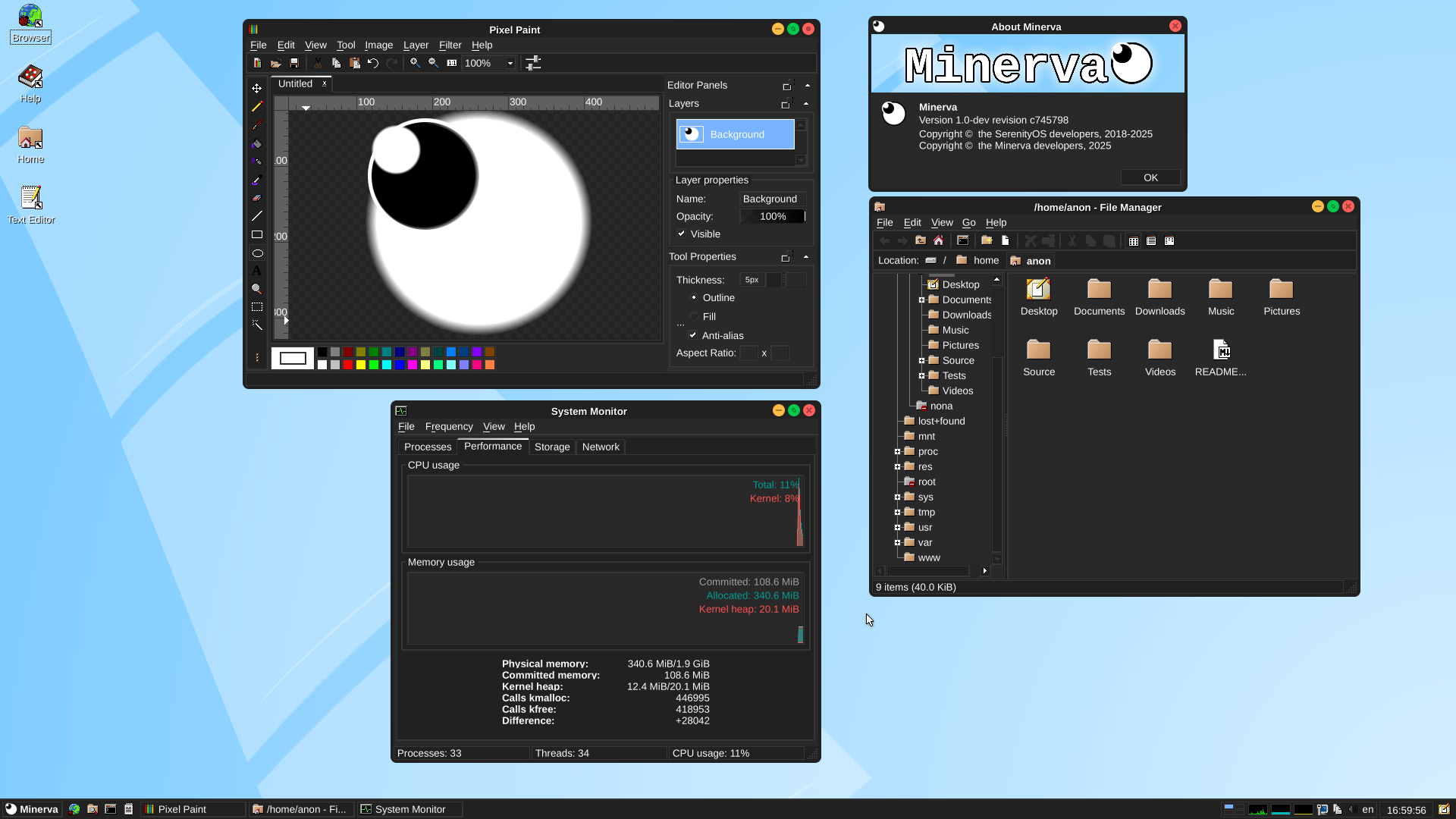Switch File Manager to list view
Image resolution: width=1456 pixels, height=819 pixels.
[x=1152, y=240]
